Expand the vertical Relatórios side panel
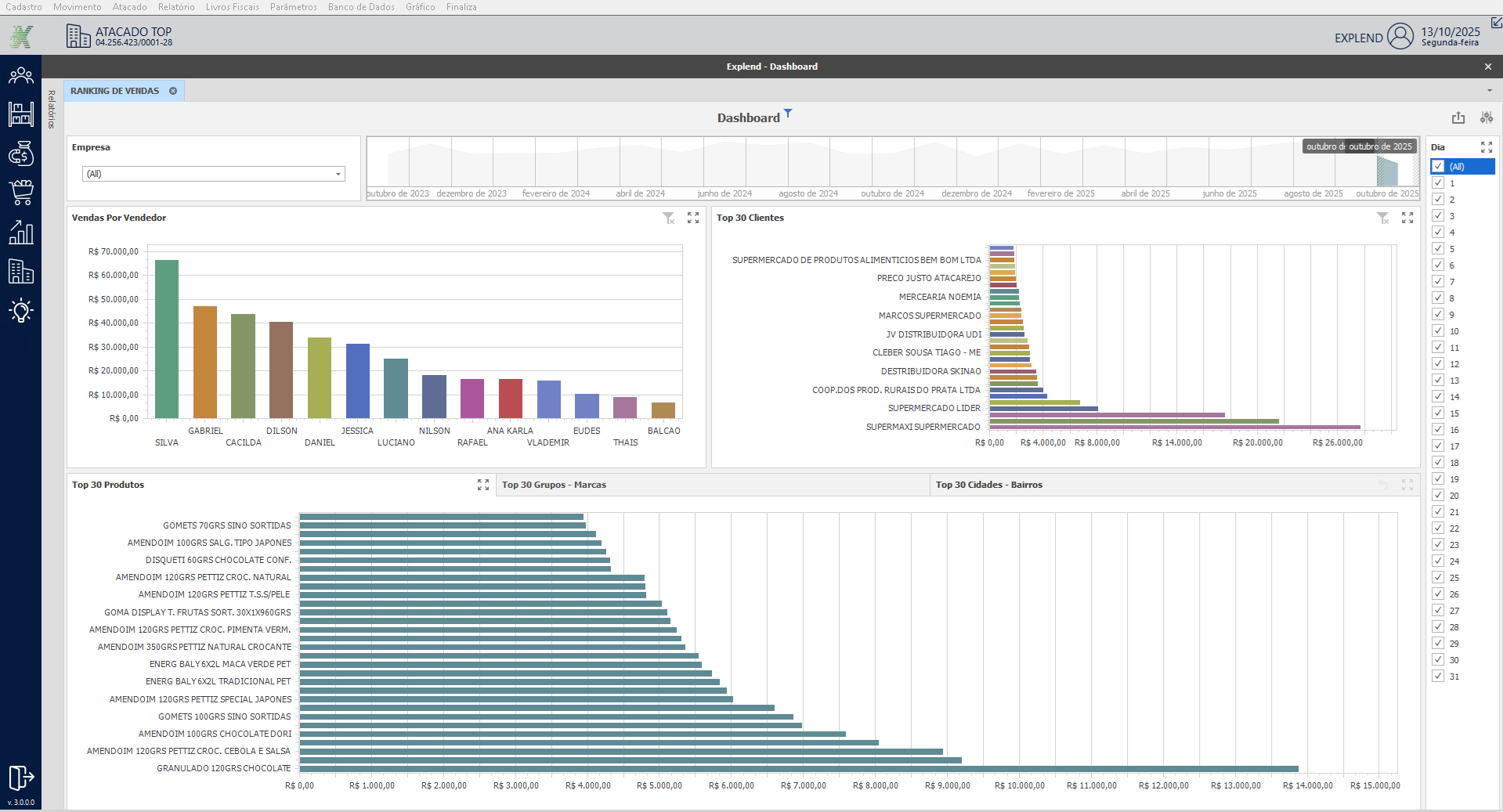The height and width of the screenshot is (812, 1503). point(52,110)
